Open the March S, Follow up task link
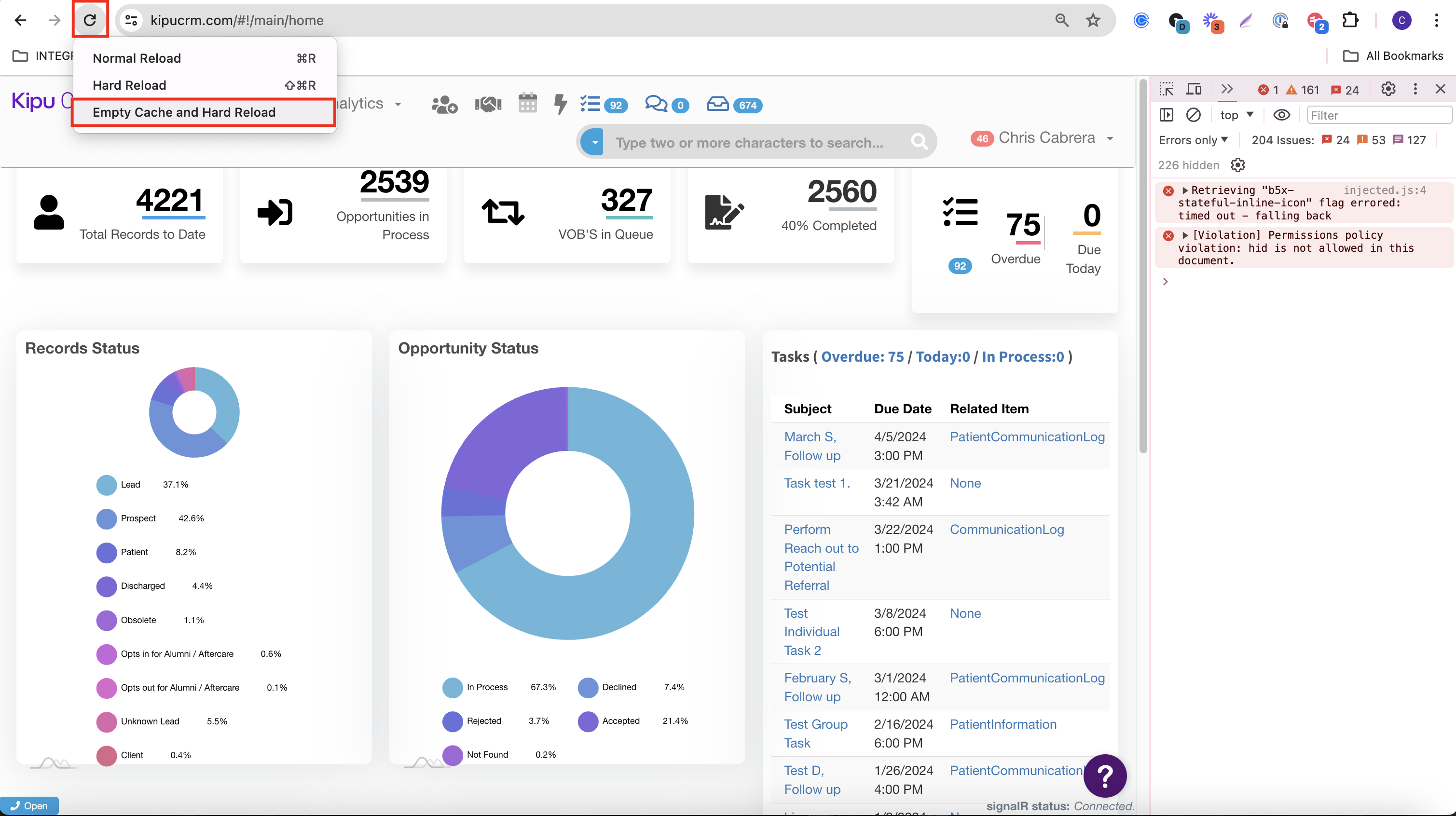 pos(811,446)
